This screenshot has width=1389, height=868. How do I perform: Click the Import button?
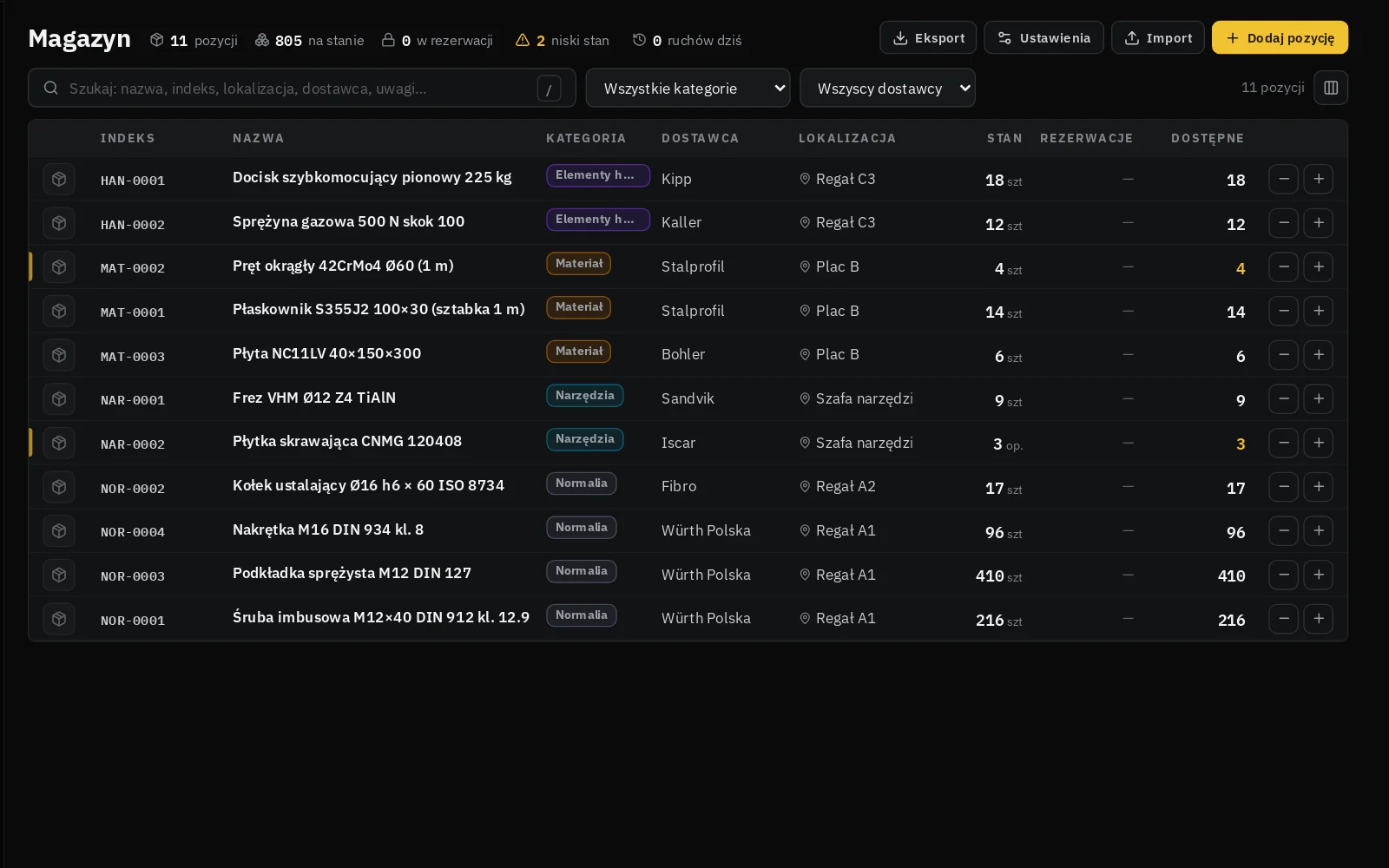pyautogui.click(x=1158, y=37)
